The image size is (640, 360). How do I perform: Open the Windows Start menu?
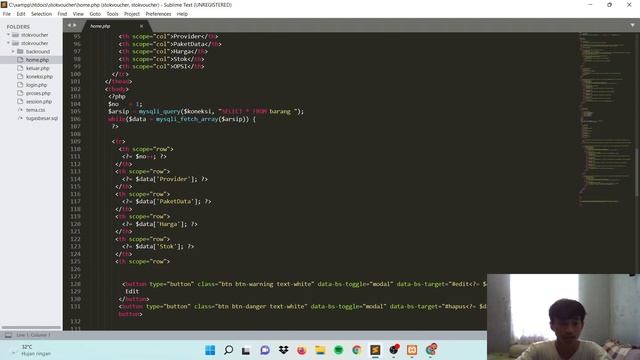[x=210, y=350]
